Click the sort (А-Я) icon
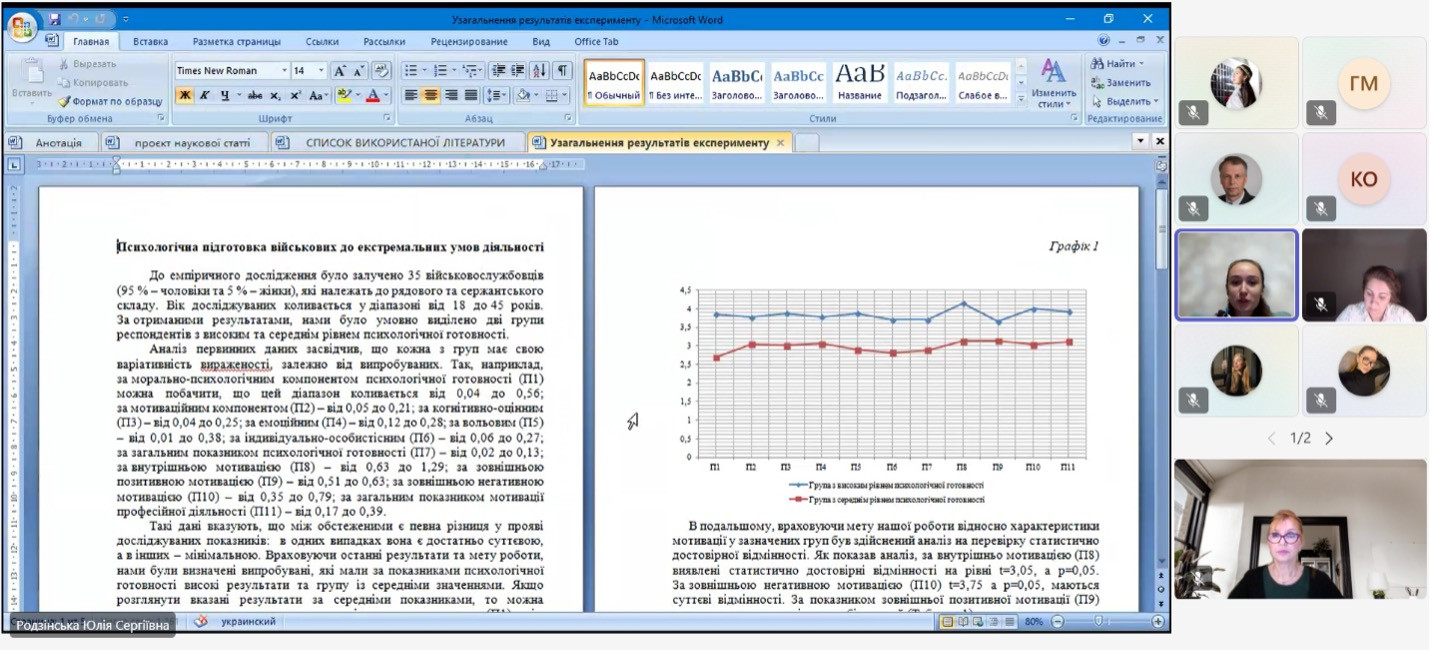 [x=540, y=71]
